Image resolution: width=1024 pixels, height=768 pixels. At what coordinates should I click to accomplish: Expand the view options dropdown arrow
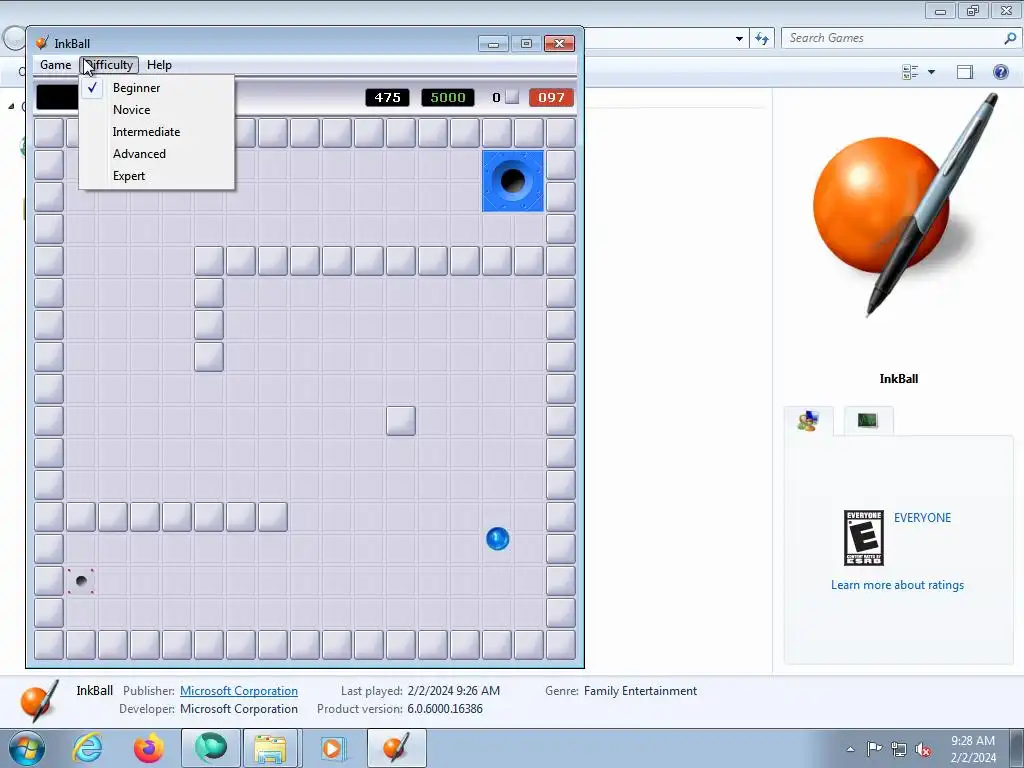point(931,72)
